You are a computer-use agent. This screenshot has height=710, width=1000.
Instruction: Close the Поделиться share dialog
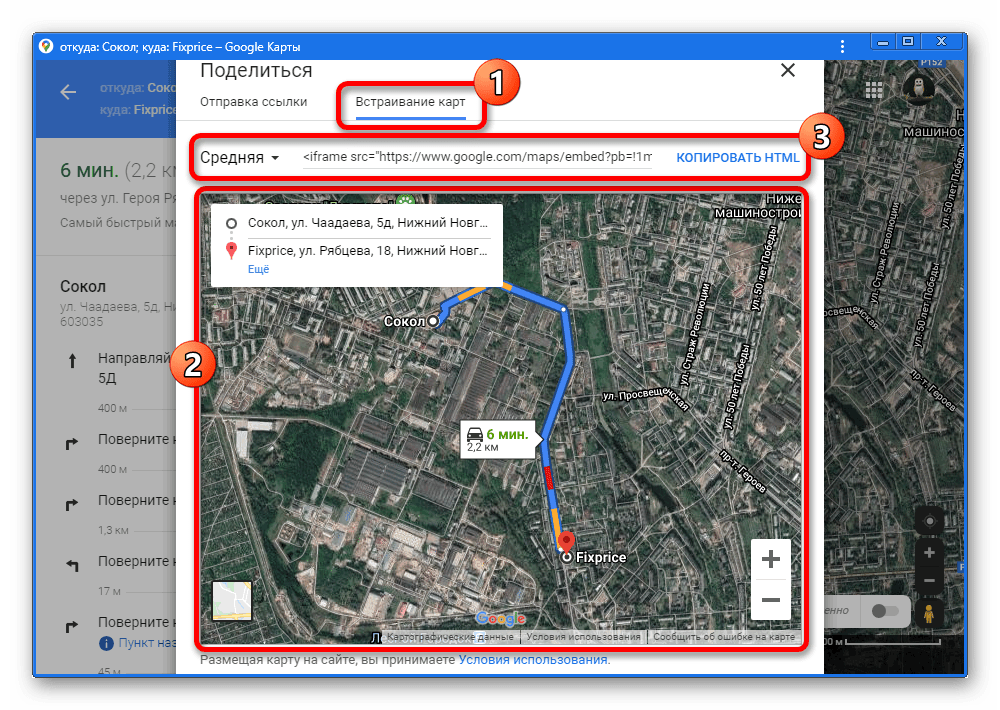click(x=788, y=70)
